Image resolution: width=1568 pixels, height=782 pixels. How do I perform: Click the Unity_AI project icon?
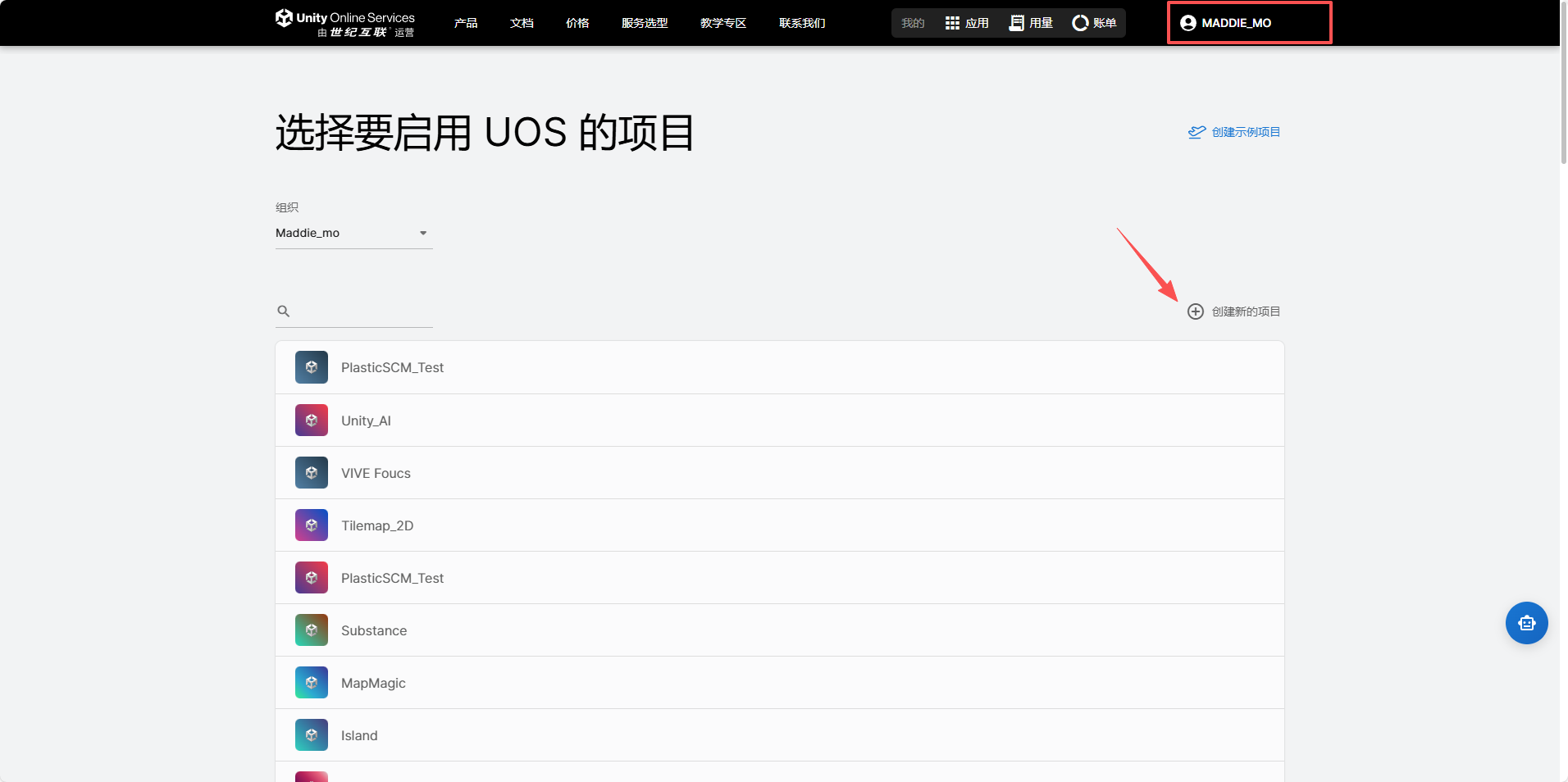312,420
